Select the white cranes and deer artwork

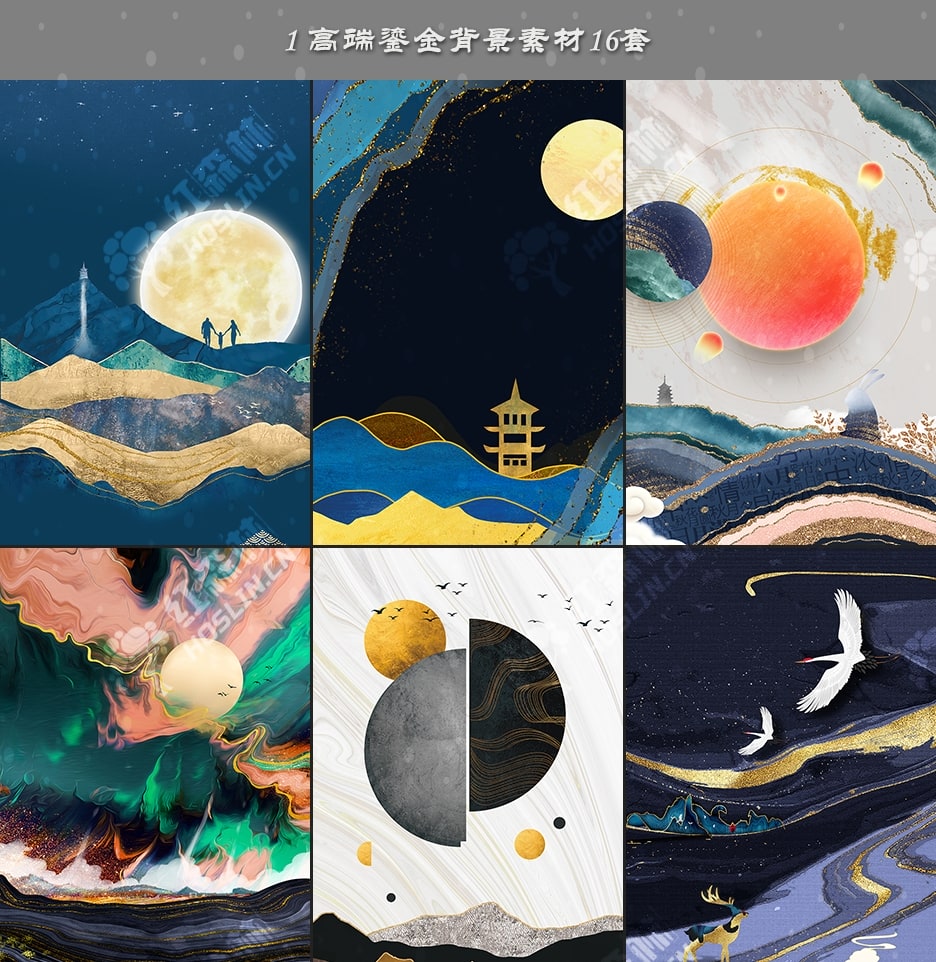tap(781, 755)
